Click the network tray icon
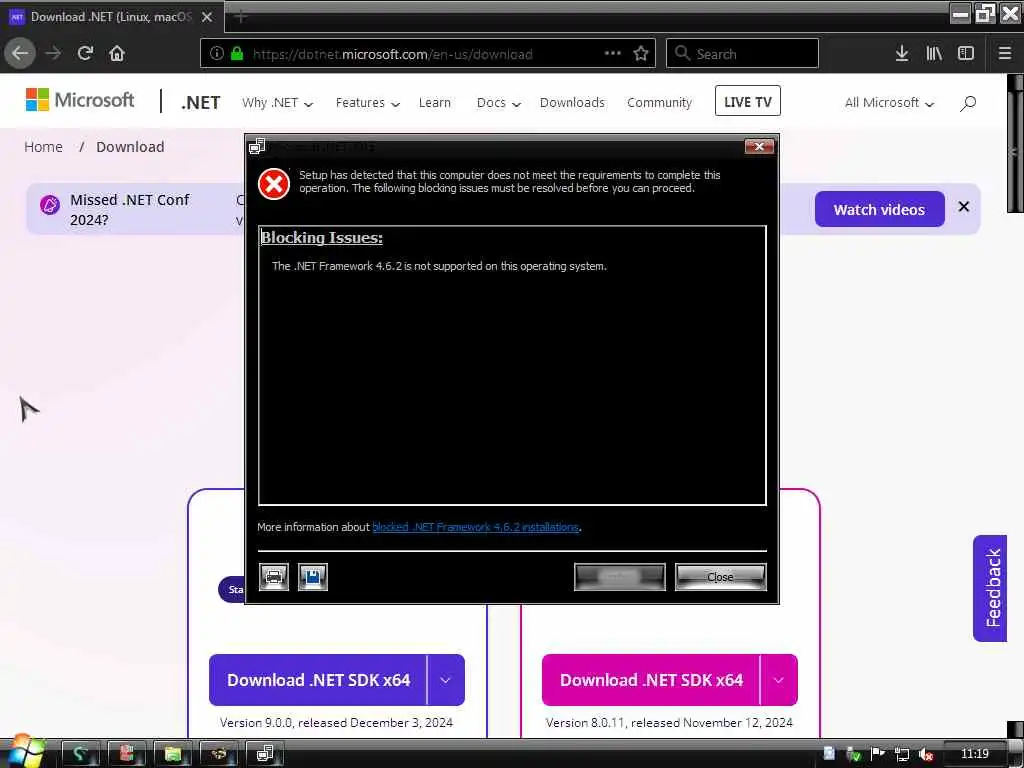Viewport: 1024px width, 768px height. point(902,755)
